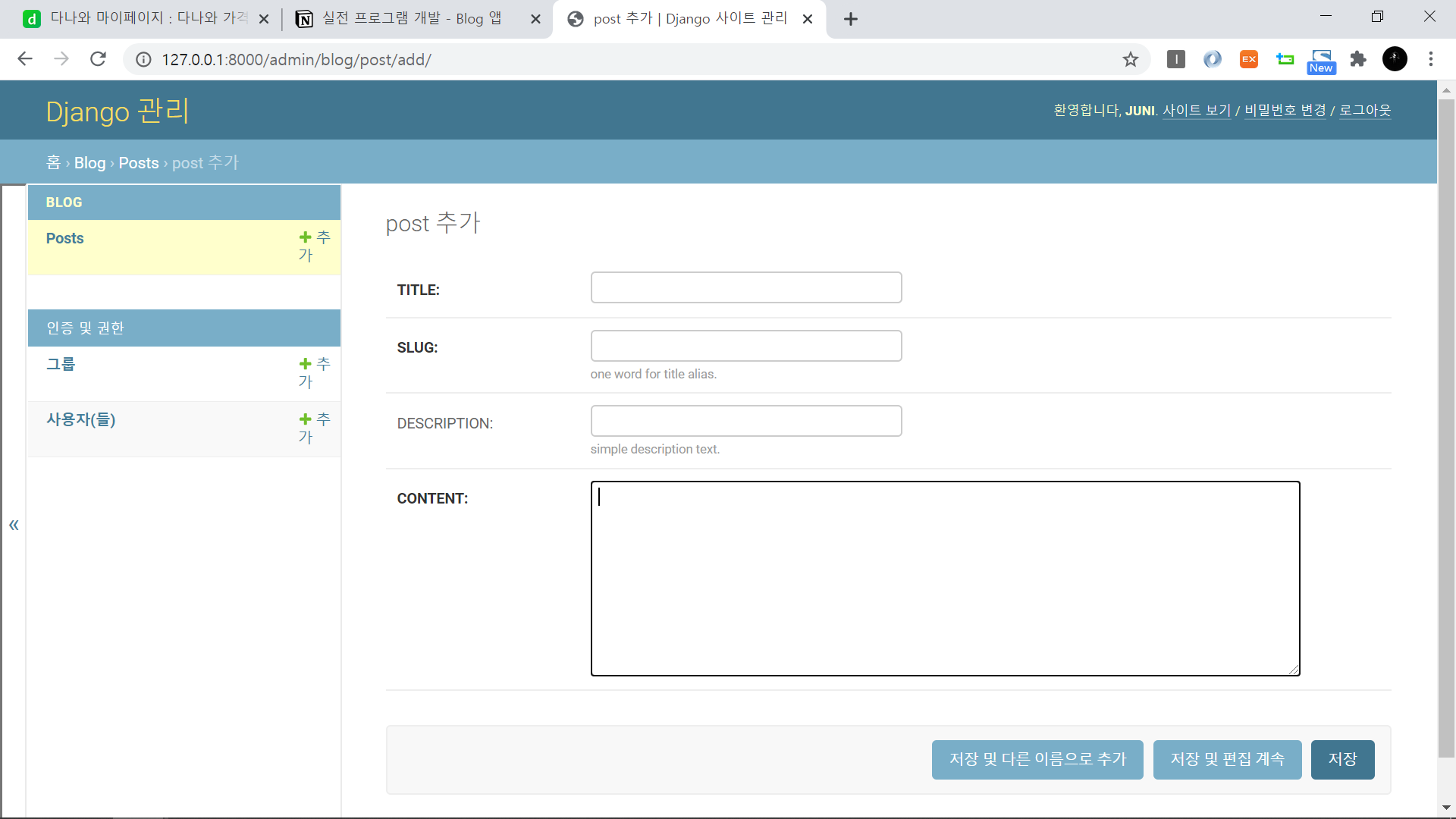Image resolution: width=1456 pixels, height=819 pixels.
Task: Reload the page
Action: click(98, 59)
